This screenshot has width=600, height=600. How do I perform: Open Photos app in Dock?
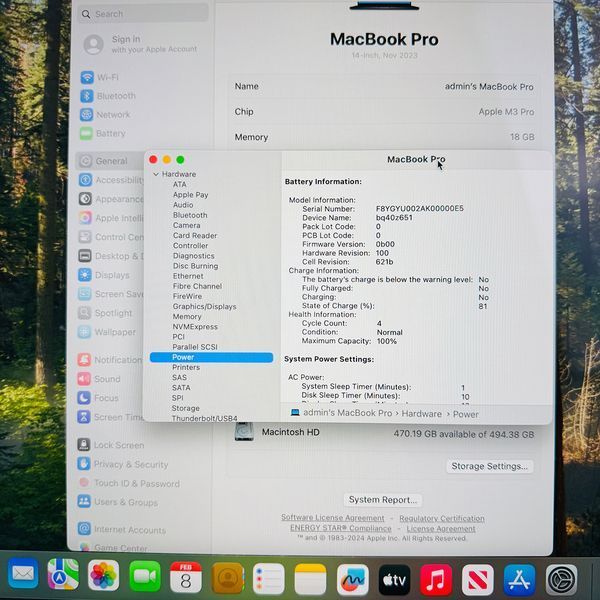(103, 575)
